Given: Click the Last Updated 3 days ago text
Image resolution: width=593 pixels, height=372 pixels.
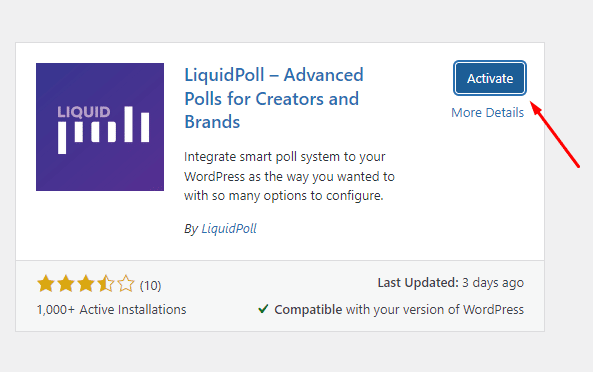Looking at the screenshot, I should tap(450, 283).
